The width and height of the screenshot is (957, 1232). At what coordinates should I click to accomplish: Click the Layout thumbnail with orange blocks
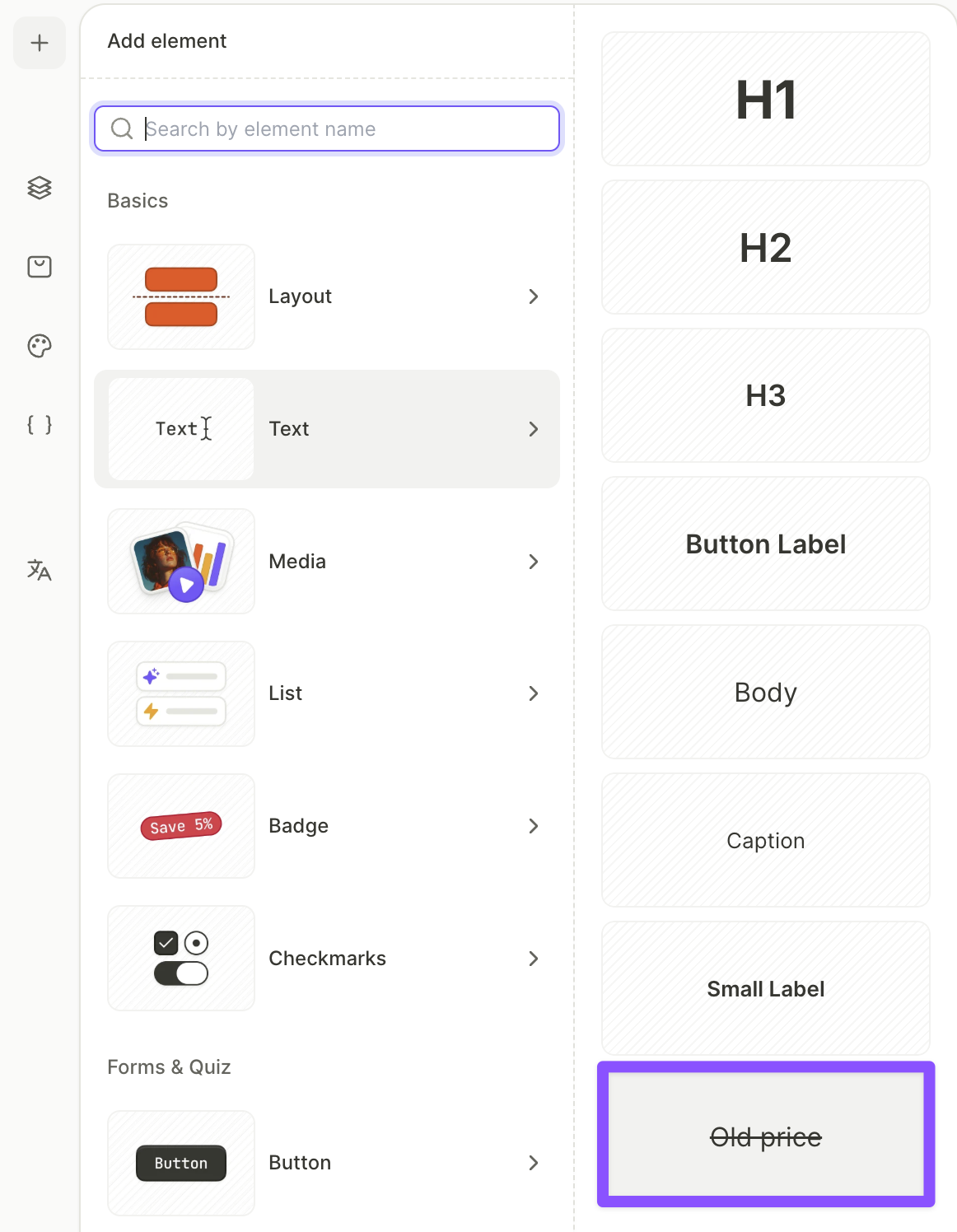click(181, 296)
